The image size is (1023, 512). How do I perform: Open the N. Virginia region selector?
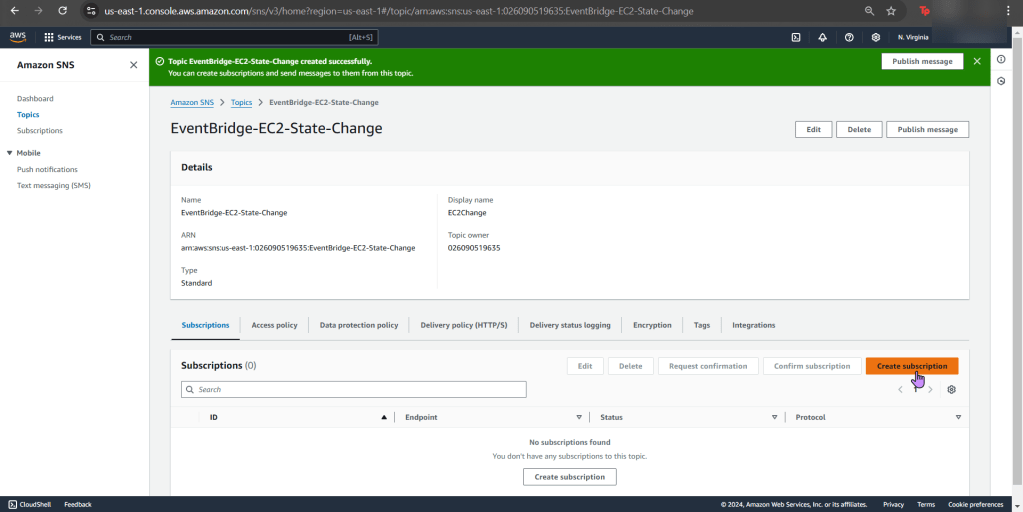(912, 37)
